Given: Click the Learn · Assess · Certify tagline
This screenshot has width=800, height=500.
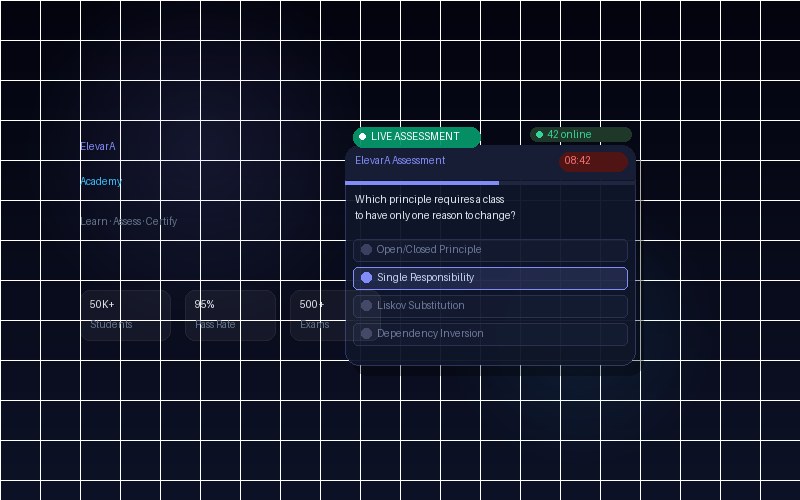Looking at the screenshot, I should point(129,221).
